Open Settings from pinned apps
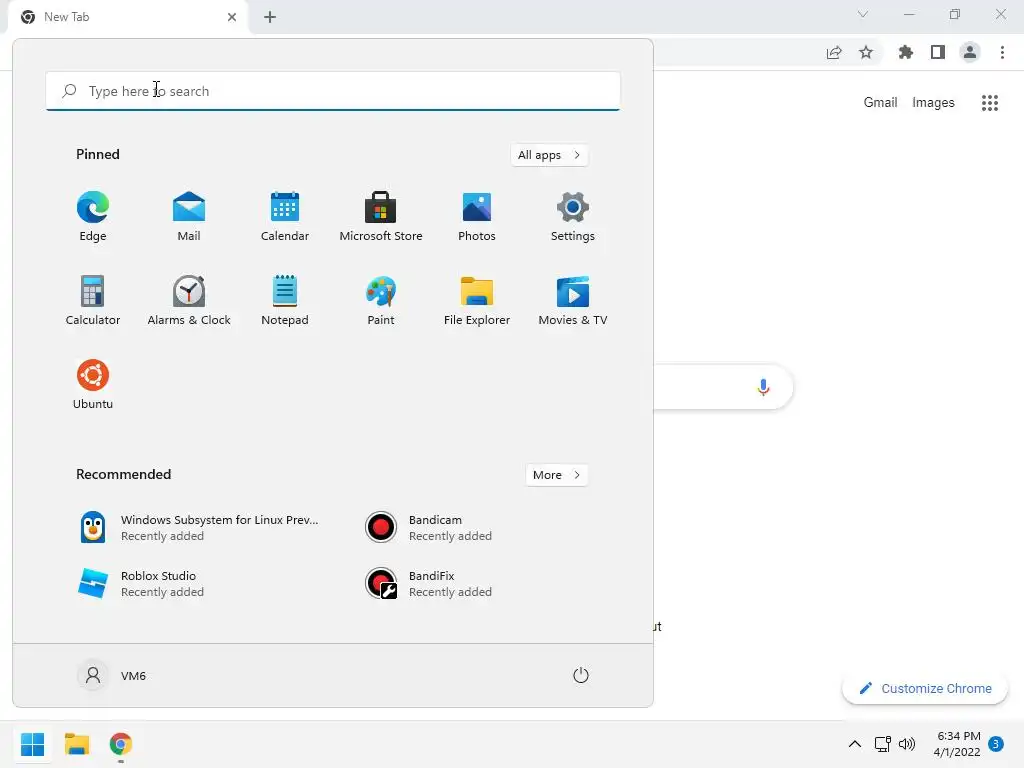 (573, 217)
